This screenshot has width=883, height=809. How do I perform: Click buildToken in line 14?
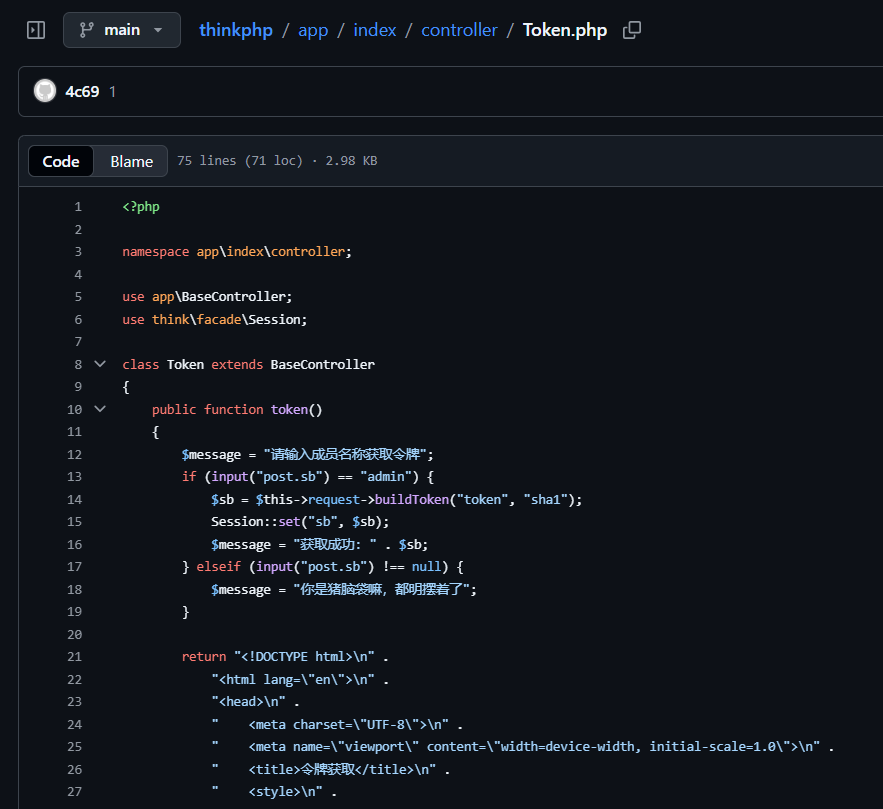411,499
